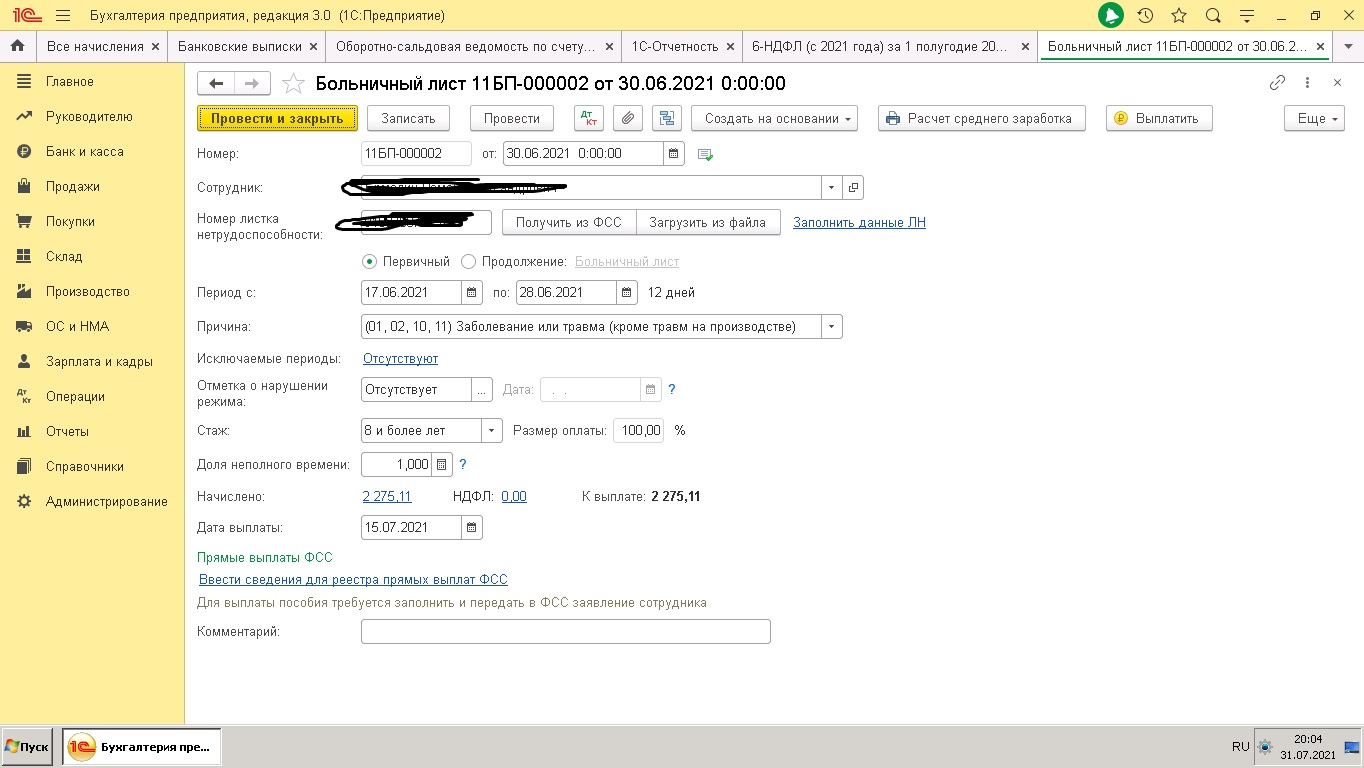This screenshot has height=768, width=1364.
Task: Show Дт/Кт postings of the document
Action: click(589, 118)
